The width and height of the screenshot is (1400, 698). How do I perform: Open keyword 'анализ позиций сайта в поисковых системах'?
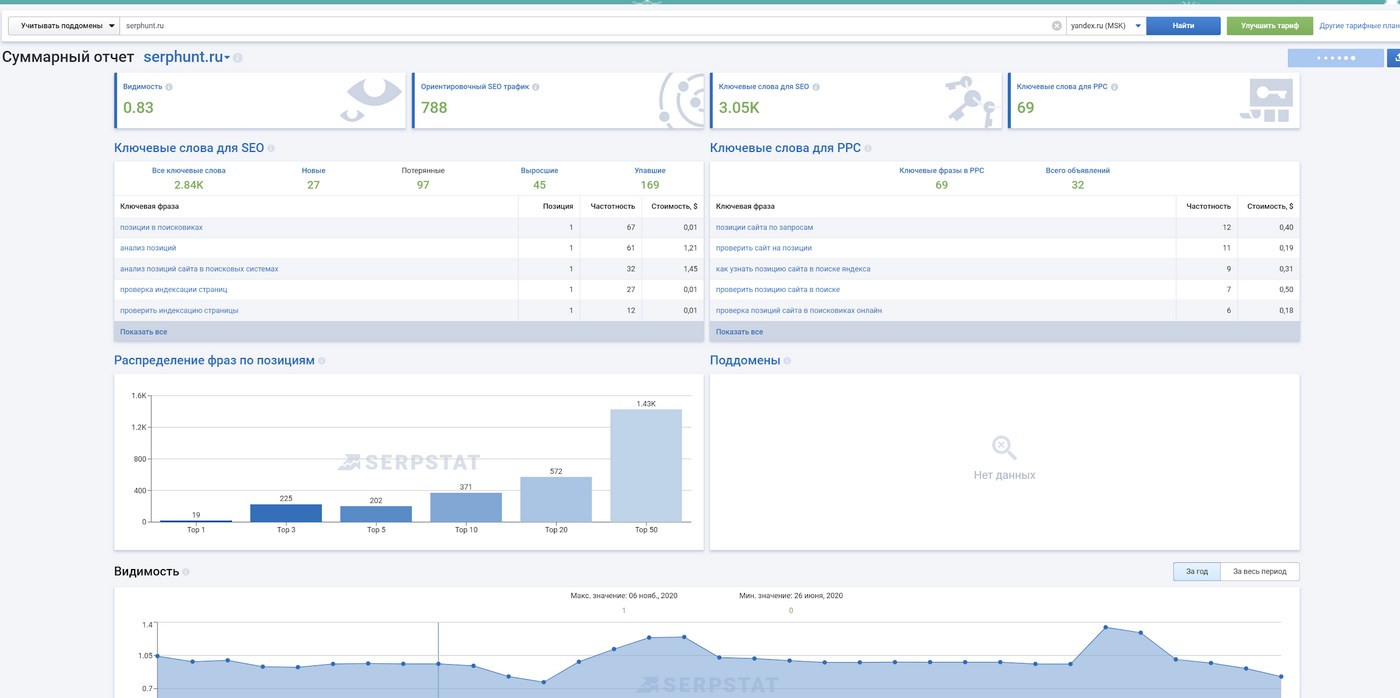point(199,269)
